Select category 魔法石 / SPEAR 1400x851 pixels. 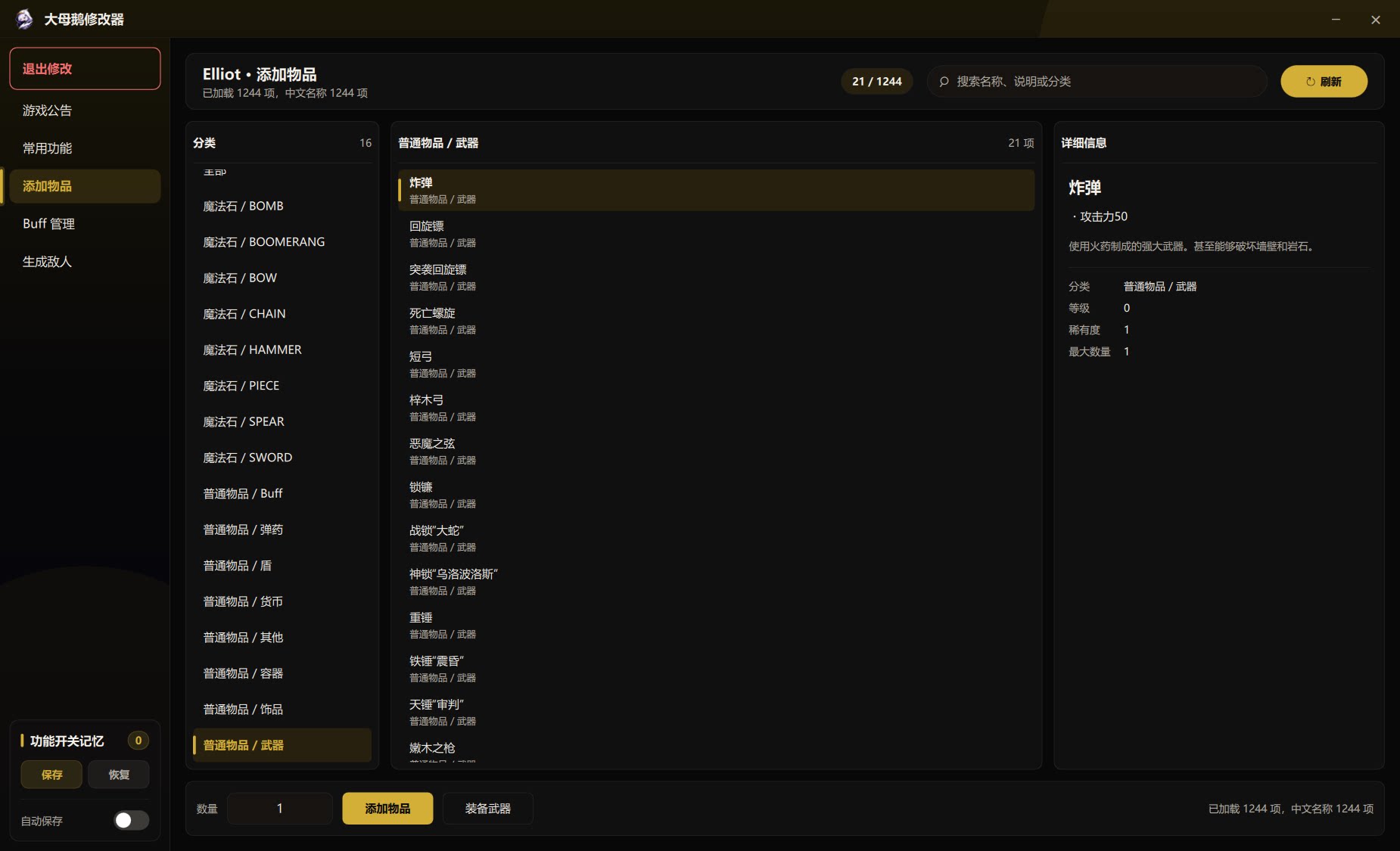coord(282,422)
